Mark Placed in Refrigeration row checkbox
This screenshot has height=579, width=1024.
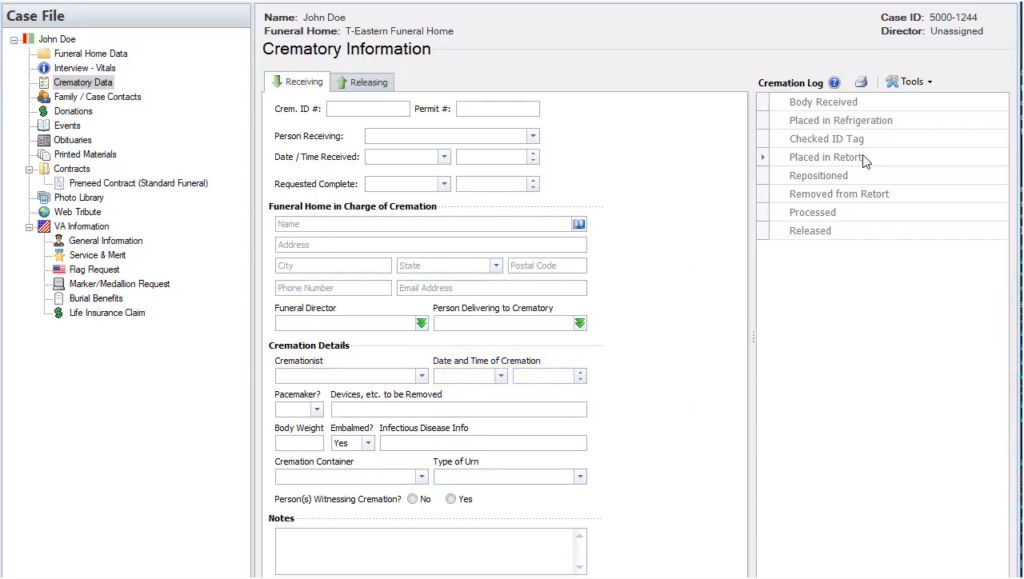(763, 120)
